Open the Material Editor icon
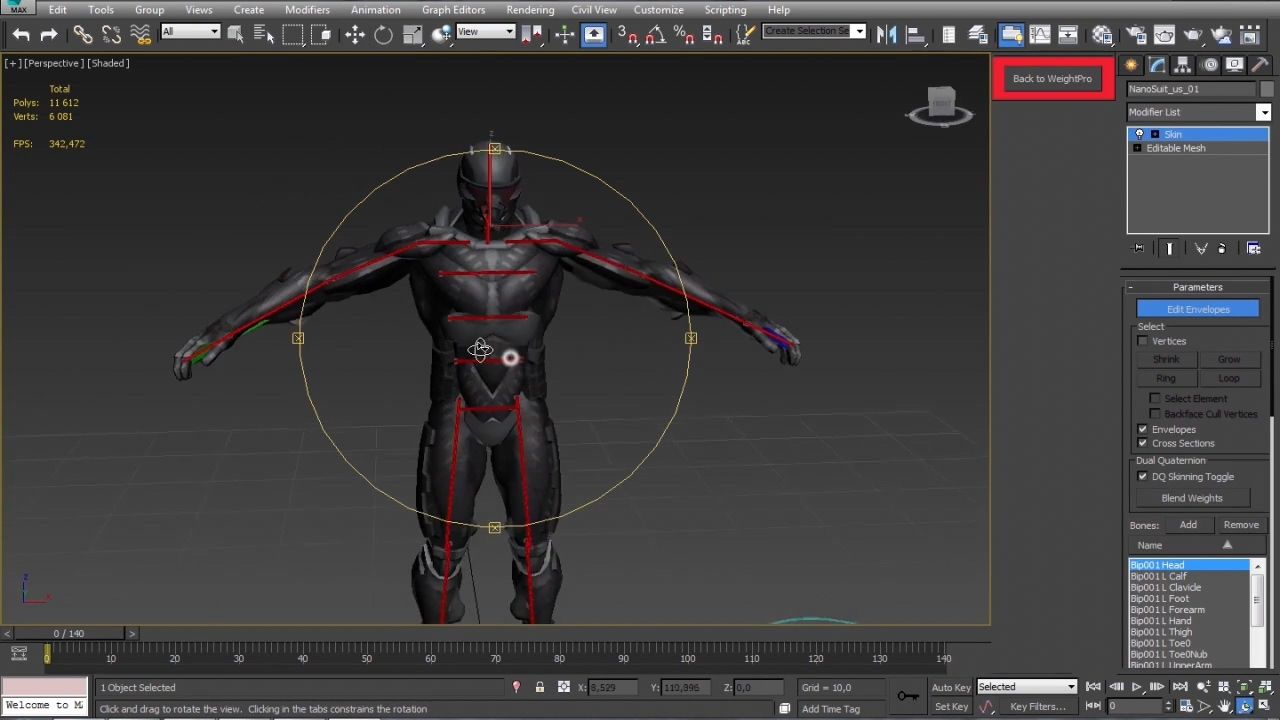The height and width of the screenshot is (720, 1280). [x=1102, y=35]
